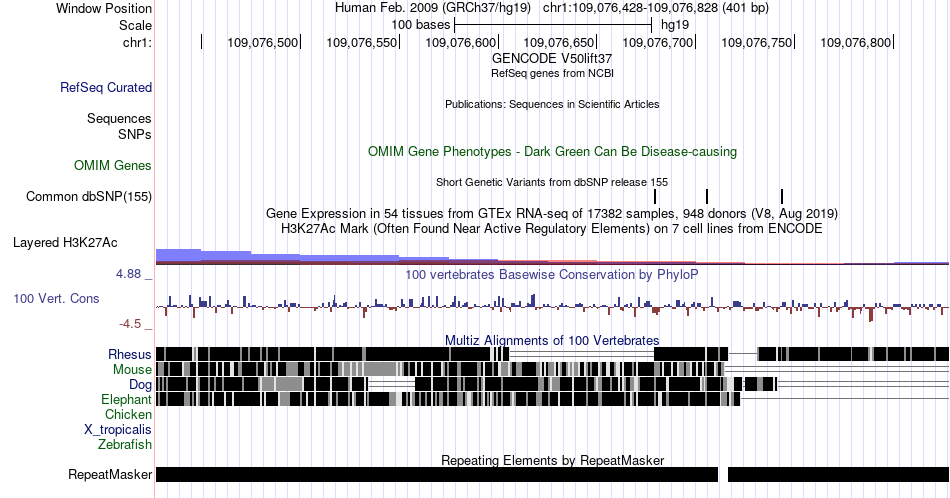The height and width of the screenshot is (498, 950).
Task: Select the Dog alignment row label
Action: click(140, 384)
